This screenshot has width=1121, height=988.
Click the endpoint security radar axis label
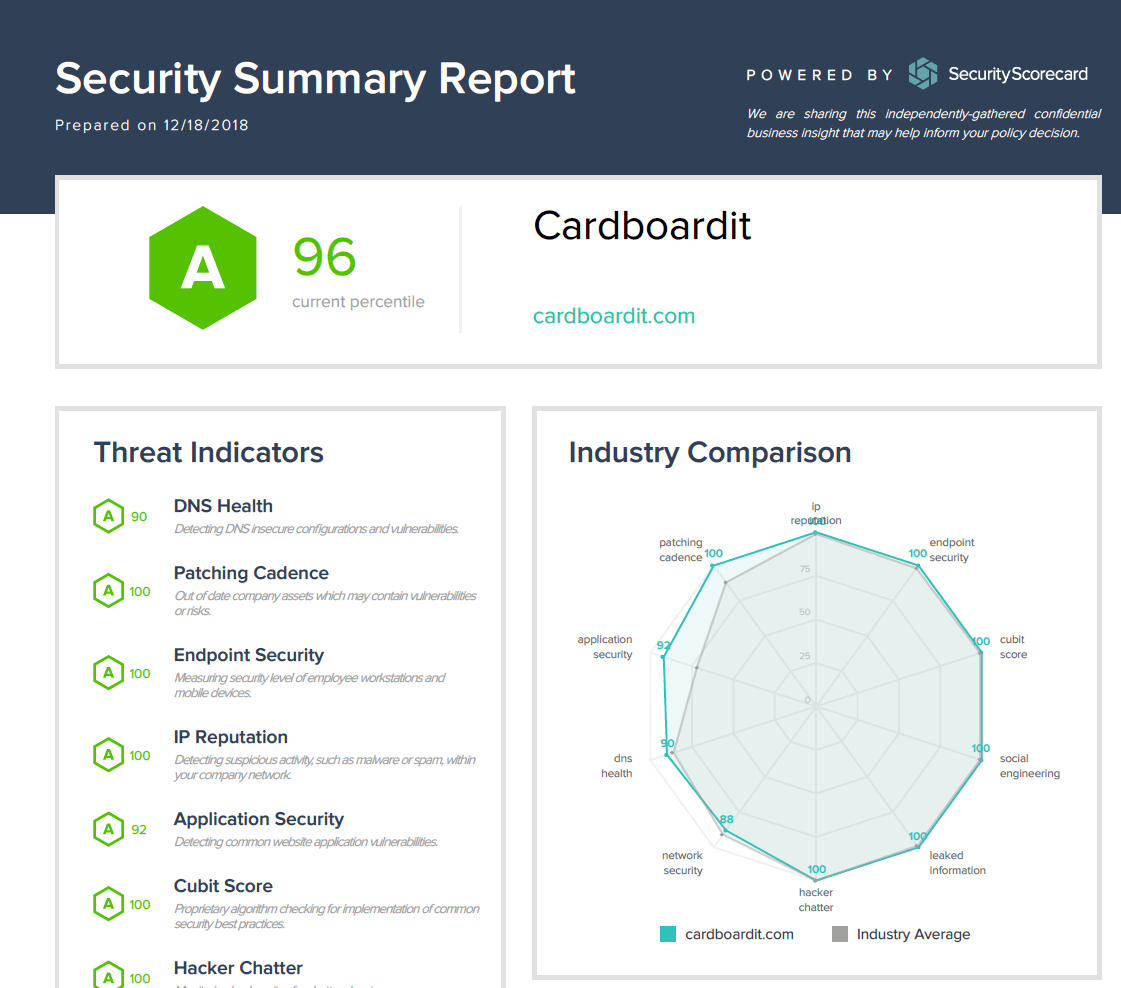click(952, 550)
